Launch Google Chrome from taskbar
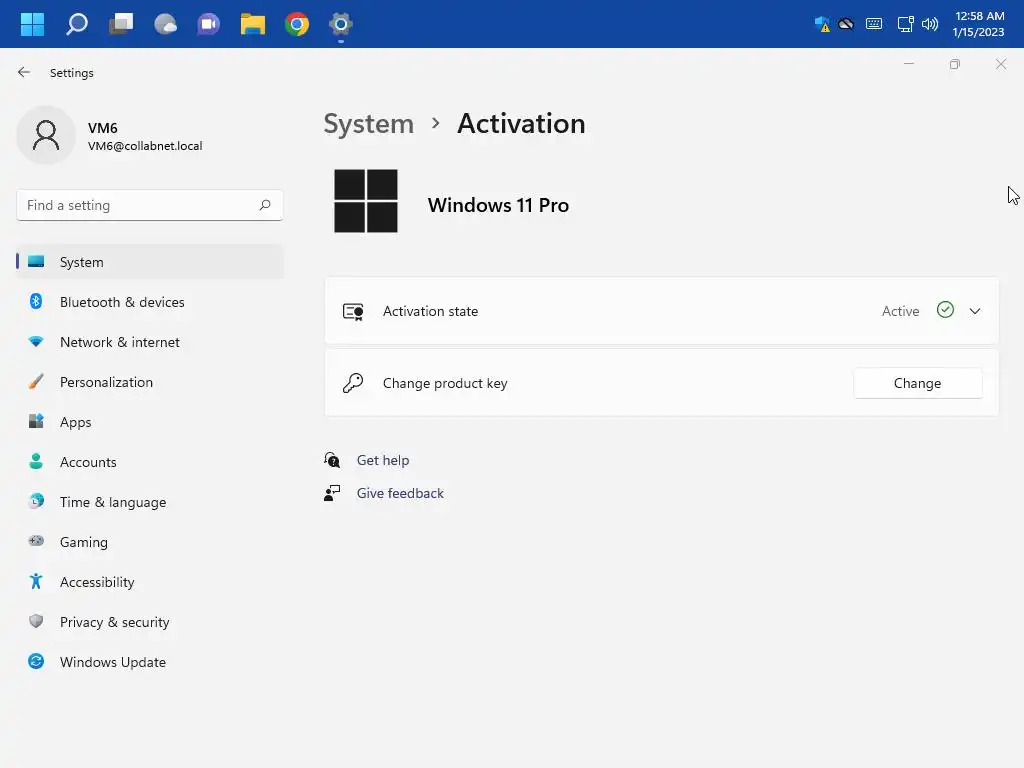The height and width of the screenshot is (768, 1024). click(297, 24)
